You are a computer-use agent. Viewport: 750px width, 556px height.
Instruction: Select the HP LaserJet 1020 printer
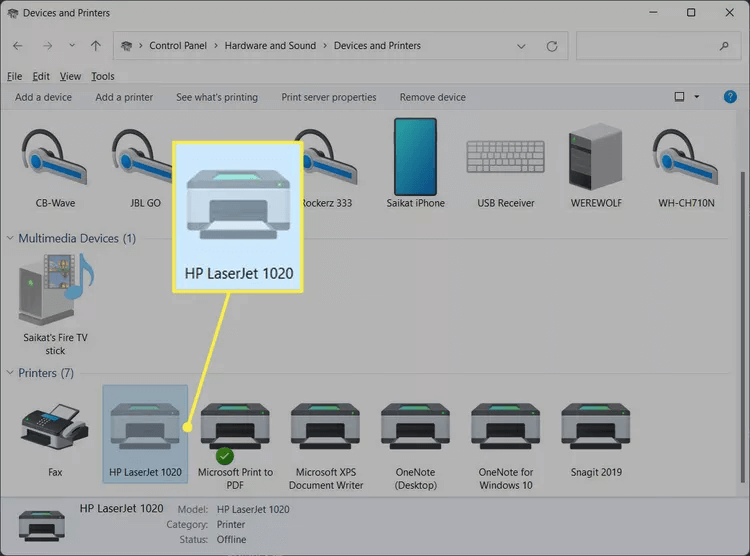tap(145, 434)
